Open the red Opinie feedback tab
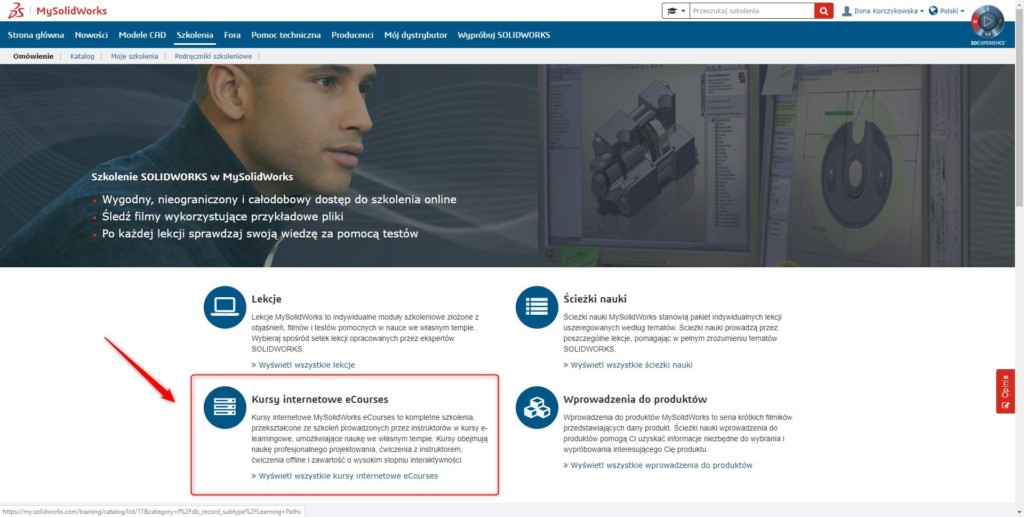Viewport: 1024px width, 517px height. coord(1005,391)
